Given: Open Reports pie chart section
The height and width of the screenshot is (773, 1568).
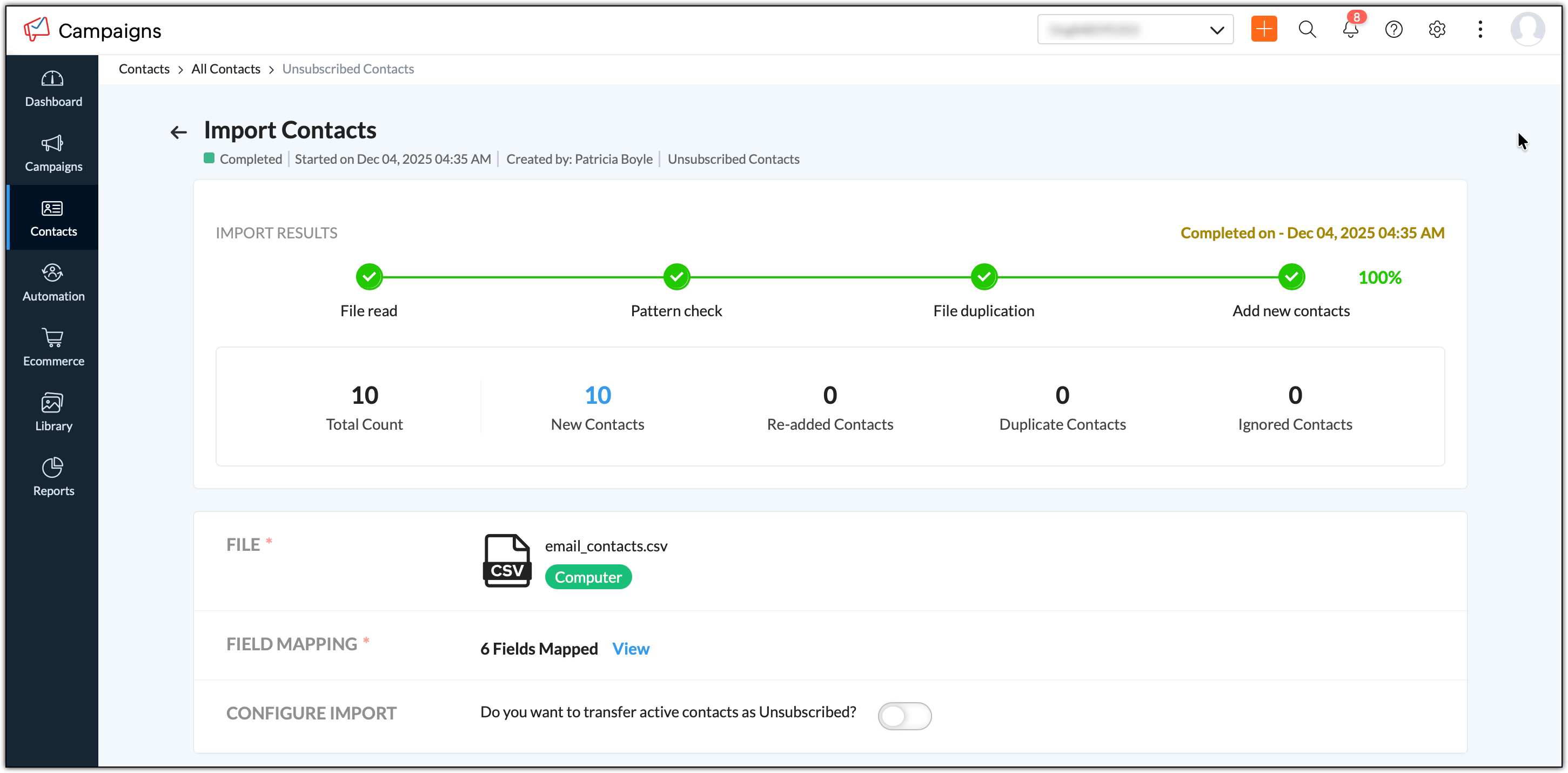Looking at the screenshot, I should (53, 477).
